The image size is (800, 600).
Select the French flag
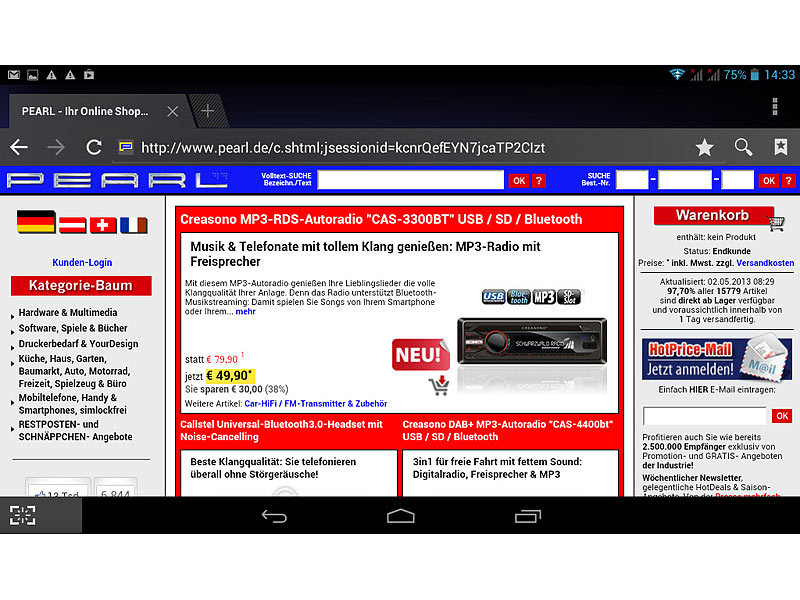tap(134, 225)
